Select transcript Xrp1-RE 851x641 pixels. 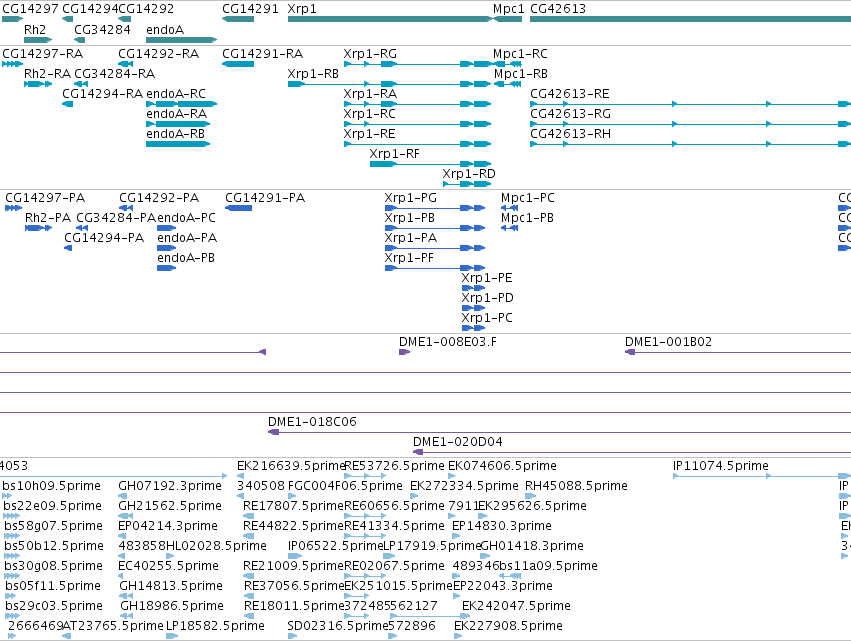coord(369,134)
